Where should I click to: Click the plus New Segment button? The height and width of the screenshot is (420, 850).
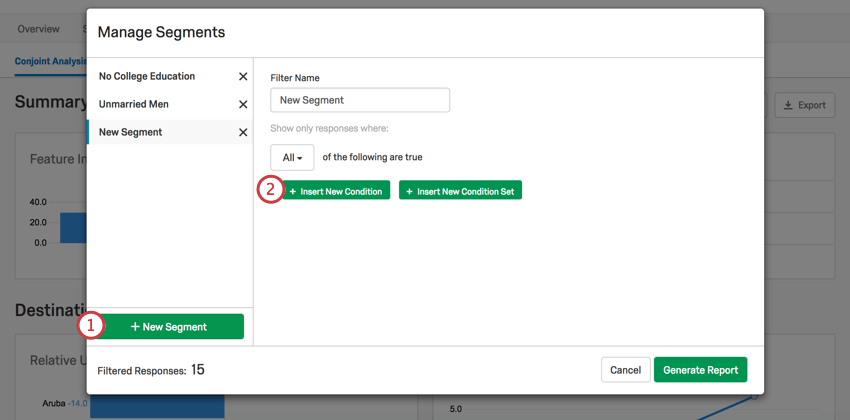[169, 327]
